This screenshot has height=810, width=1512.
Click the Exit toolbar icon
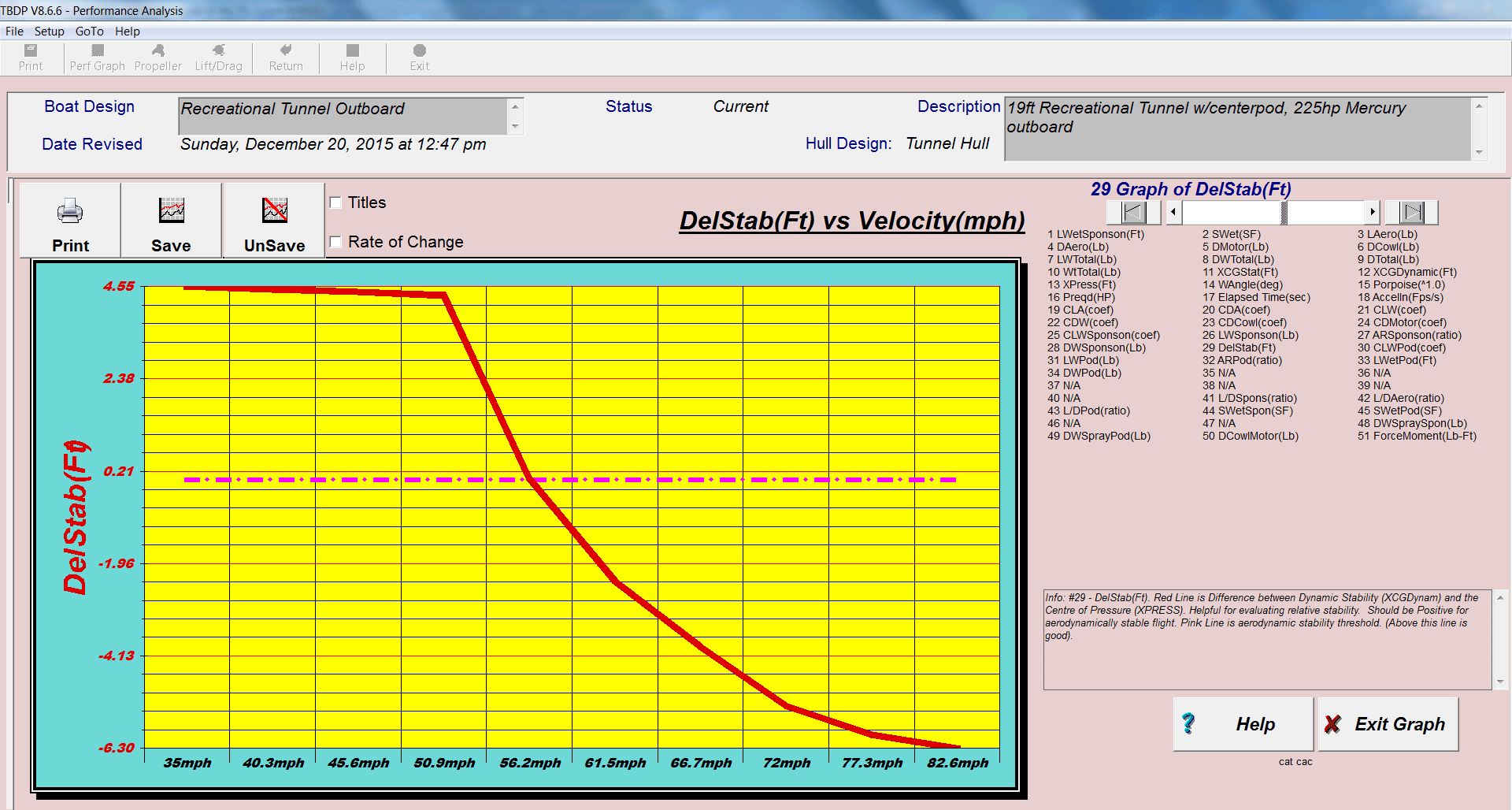pos(419,58)
